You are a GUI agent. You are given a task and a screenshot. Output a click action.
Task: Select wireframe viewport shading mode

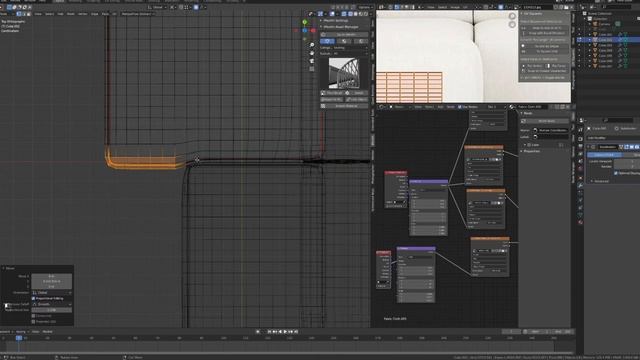pyautogui.click(x=350, y=14)
